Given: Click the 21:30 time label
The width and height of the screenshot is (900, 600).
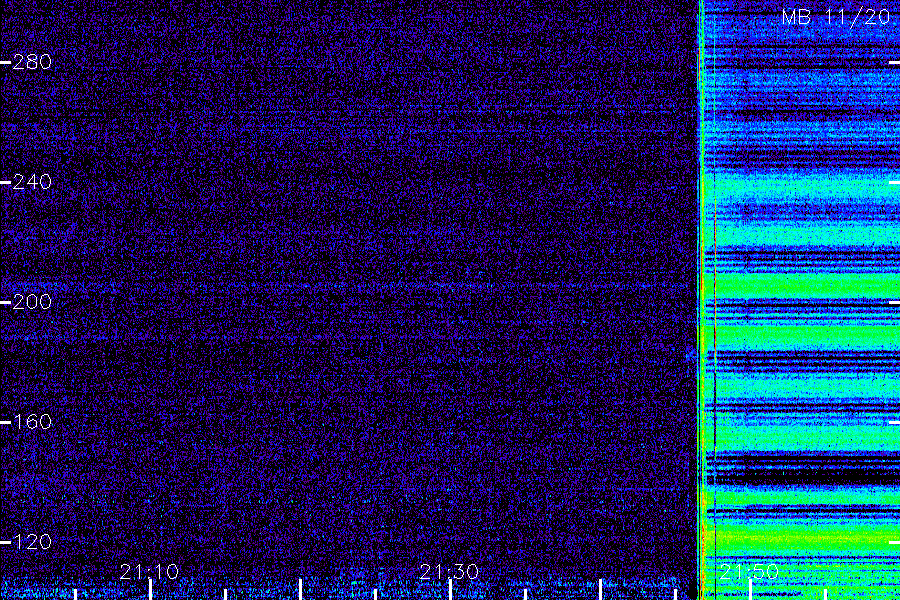Looking at the screenshot, I should point(449,572).
